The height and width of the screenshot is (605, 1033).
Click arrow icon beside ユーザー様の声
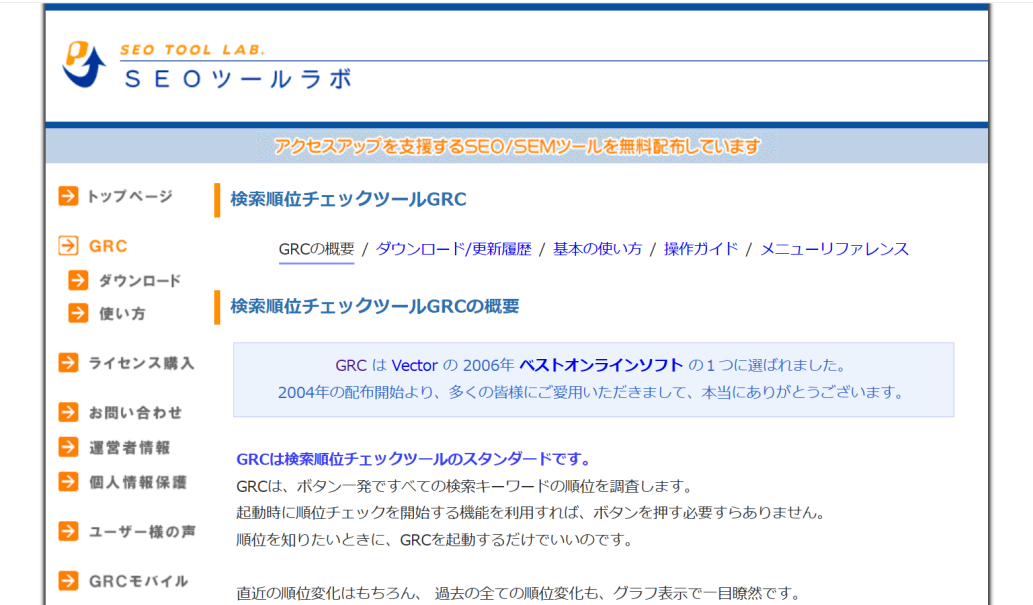pyautogui.click(x=68, y=531)
